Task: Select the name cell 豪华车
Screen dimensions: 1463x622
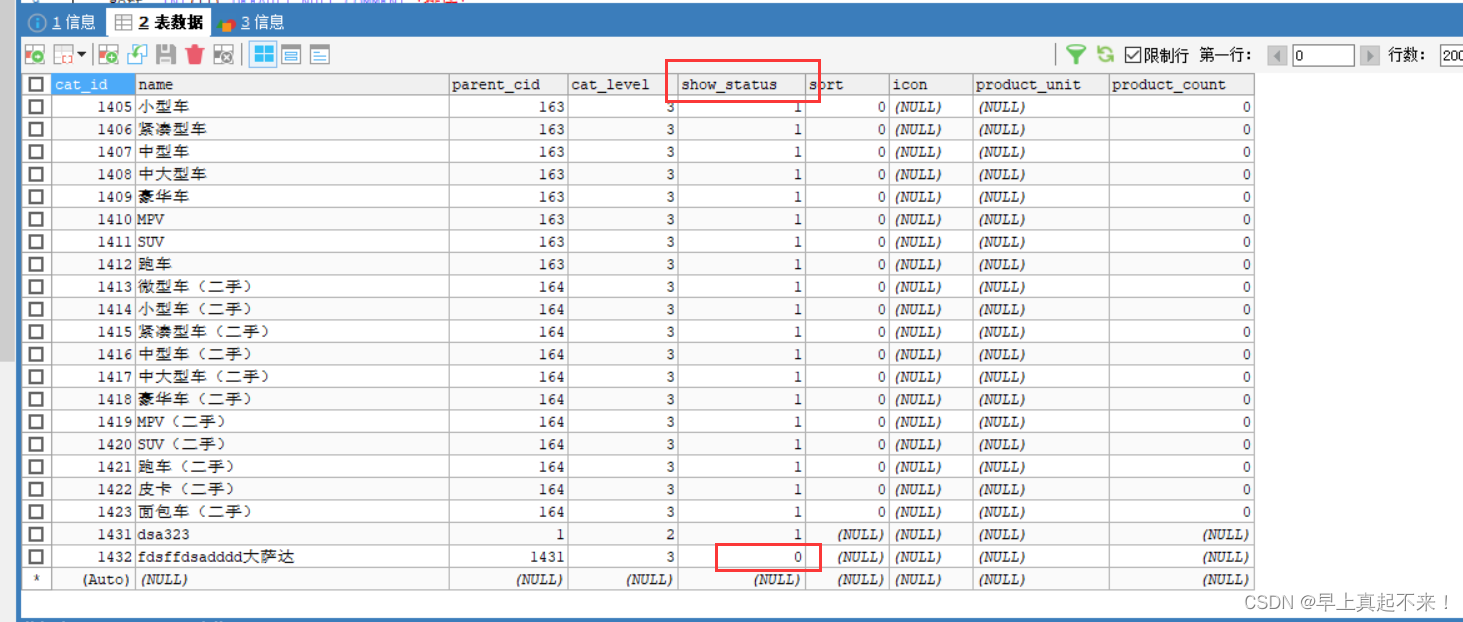Action: click(x=292, y=197)
